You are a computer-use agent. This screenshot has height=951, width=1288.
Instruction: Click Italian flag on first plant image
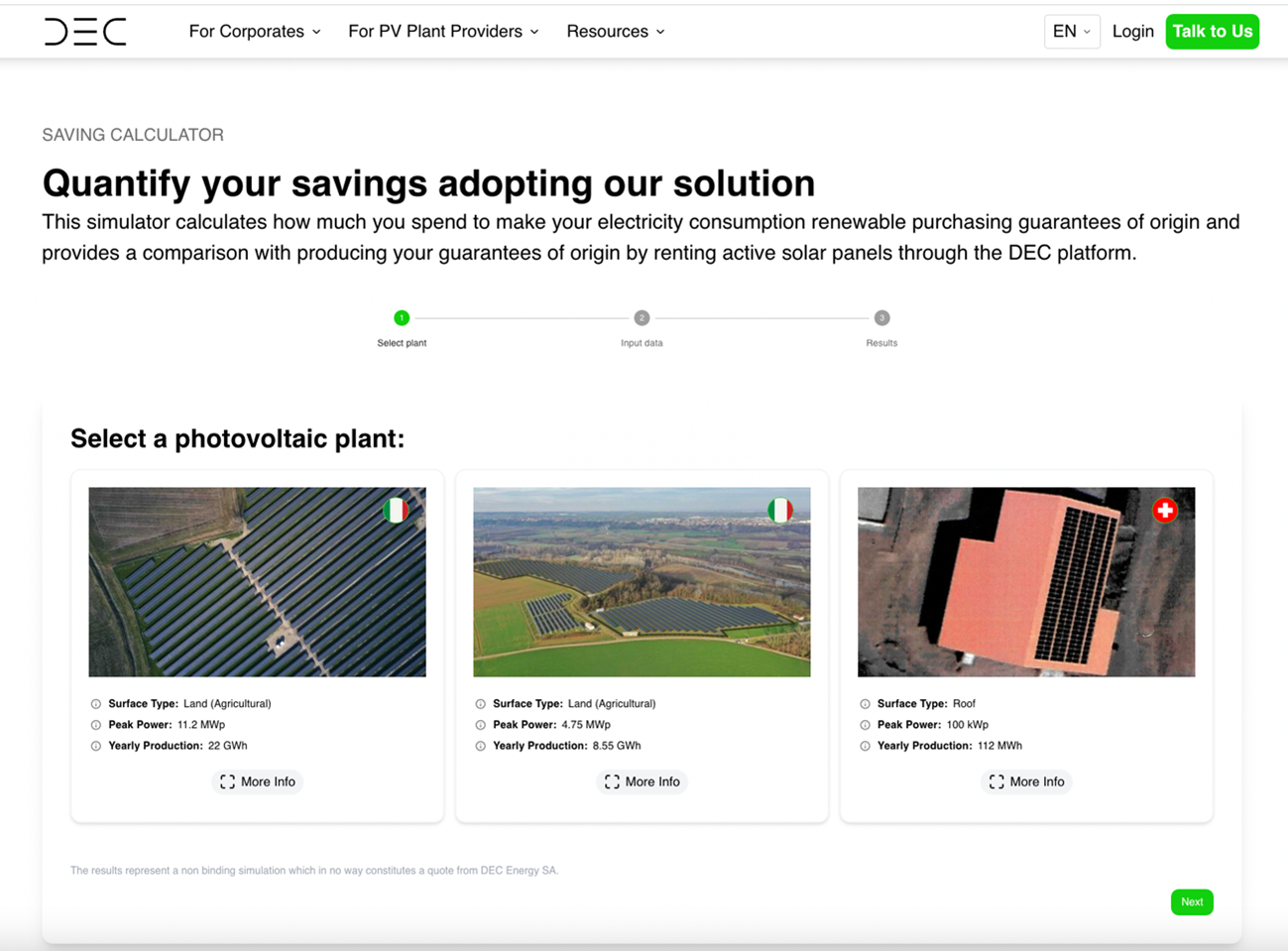click(x=396, y=511)
